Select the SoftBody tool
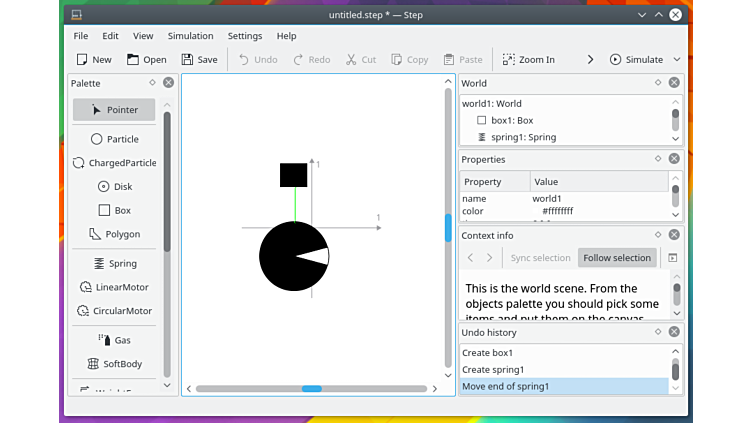Viewport: 752px width, 423px height. click(114, 364)
